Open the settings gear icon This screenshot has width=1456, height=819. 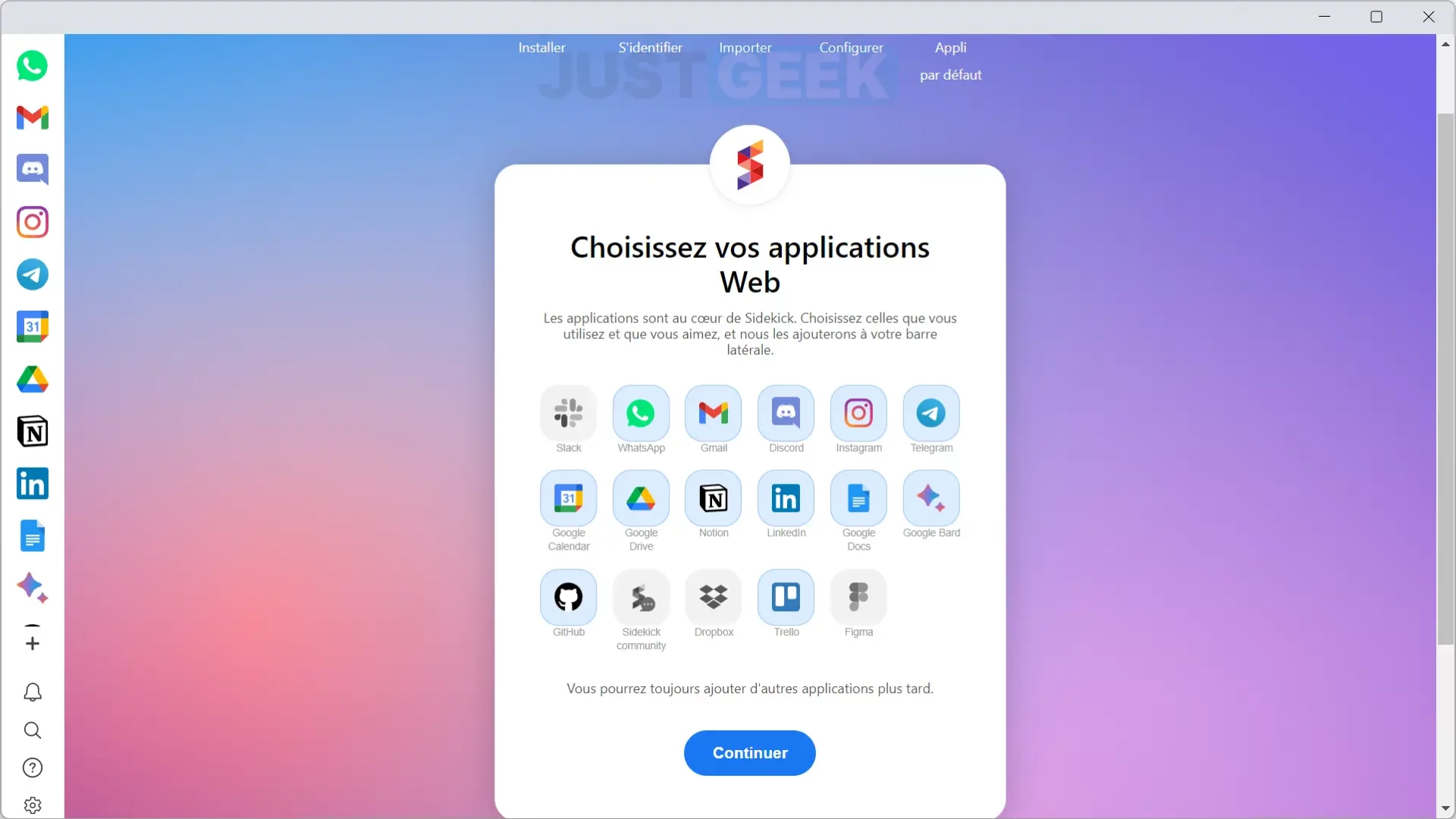coord(32,804)
